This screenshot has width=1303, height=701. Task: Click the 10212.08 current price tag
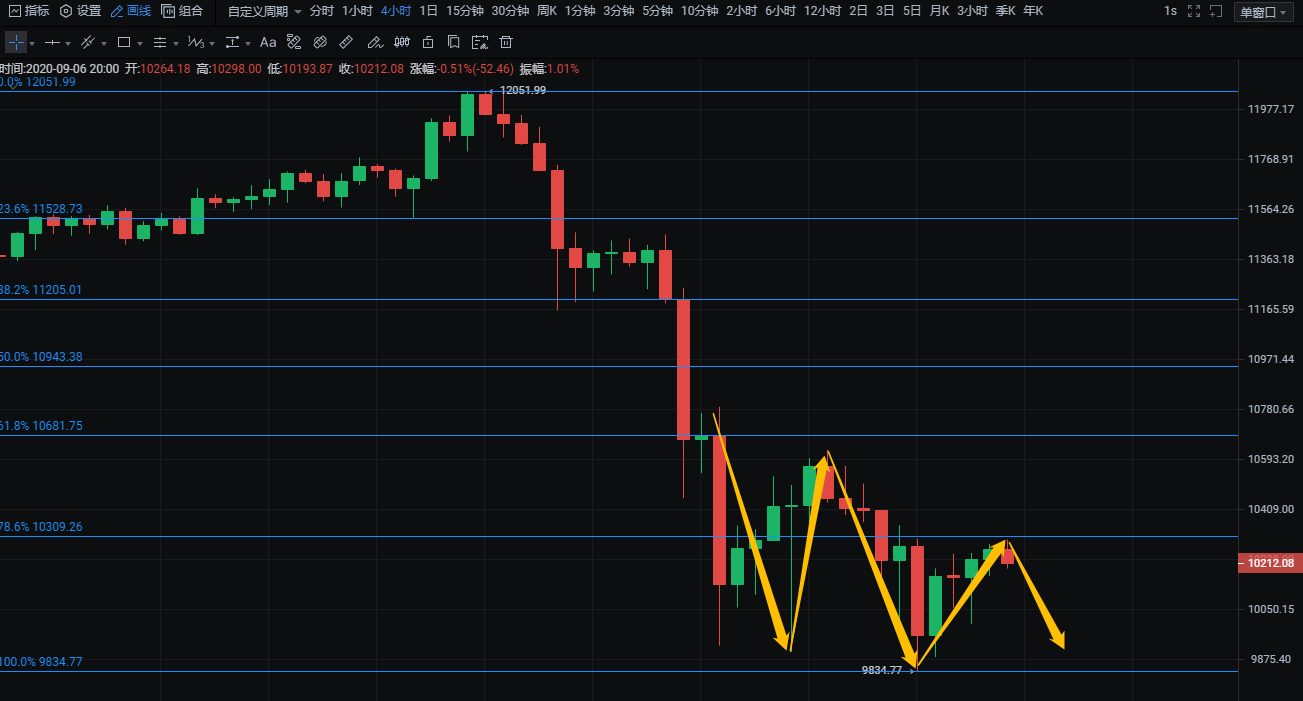[1269, 563]
